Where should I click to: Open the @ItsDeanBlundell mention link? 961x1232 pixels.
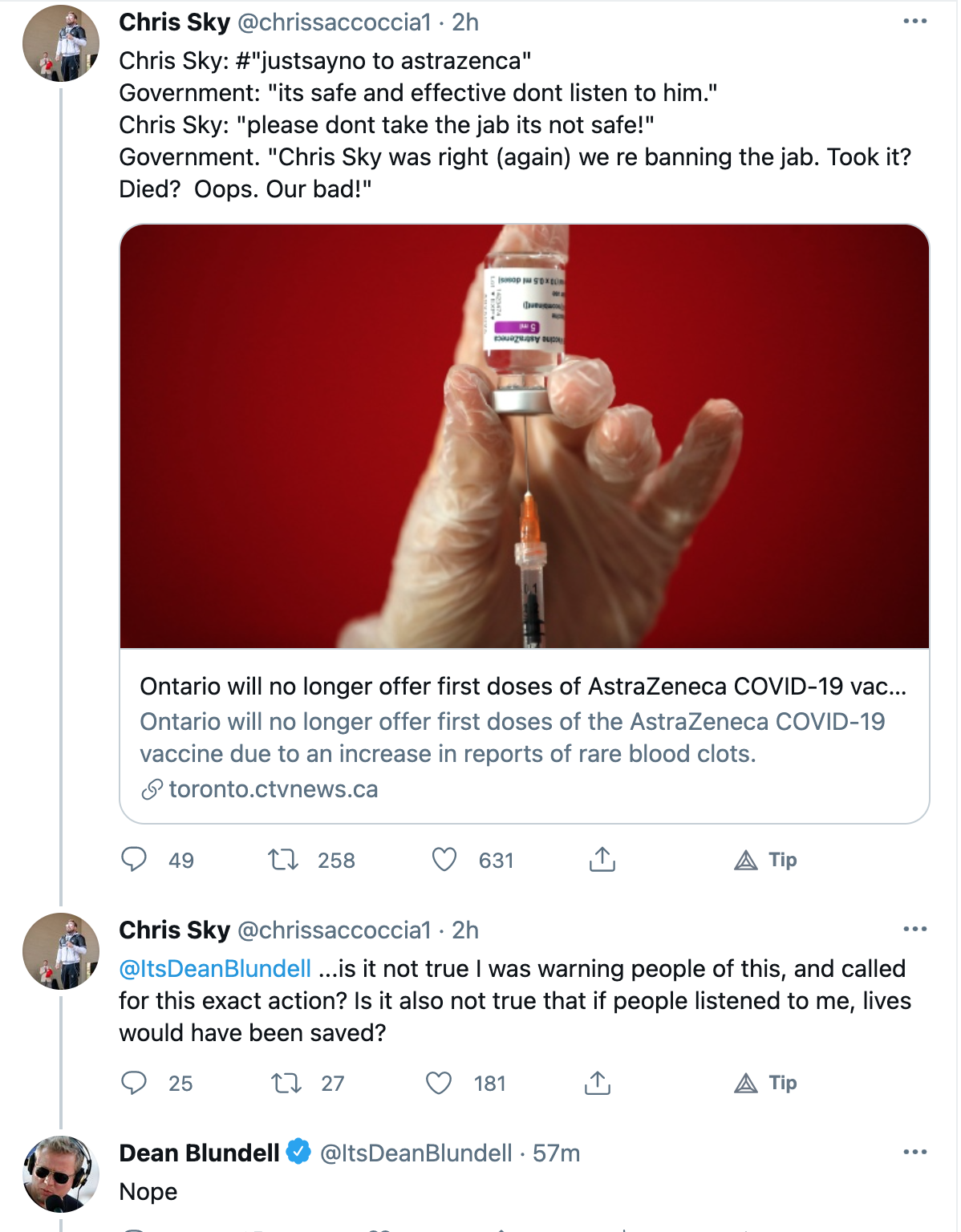tap(215, 968)
